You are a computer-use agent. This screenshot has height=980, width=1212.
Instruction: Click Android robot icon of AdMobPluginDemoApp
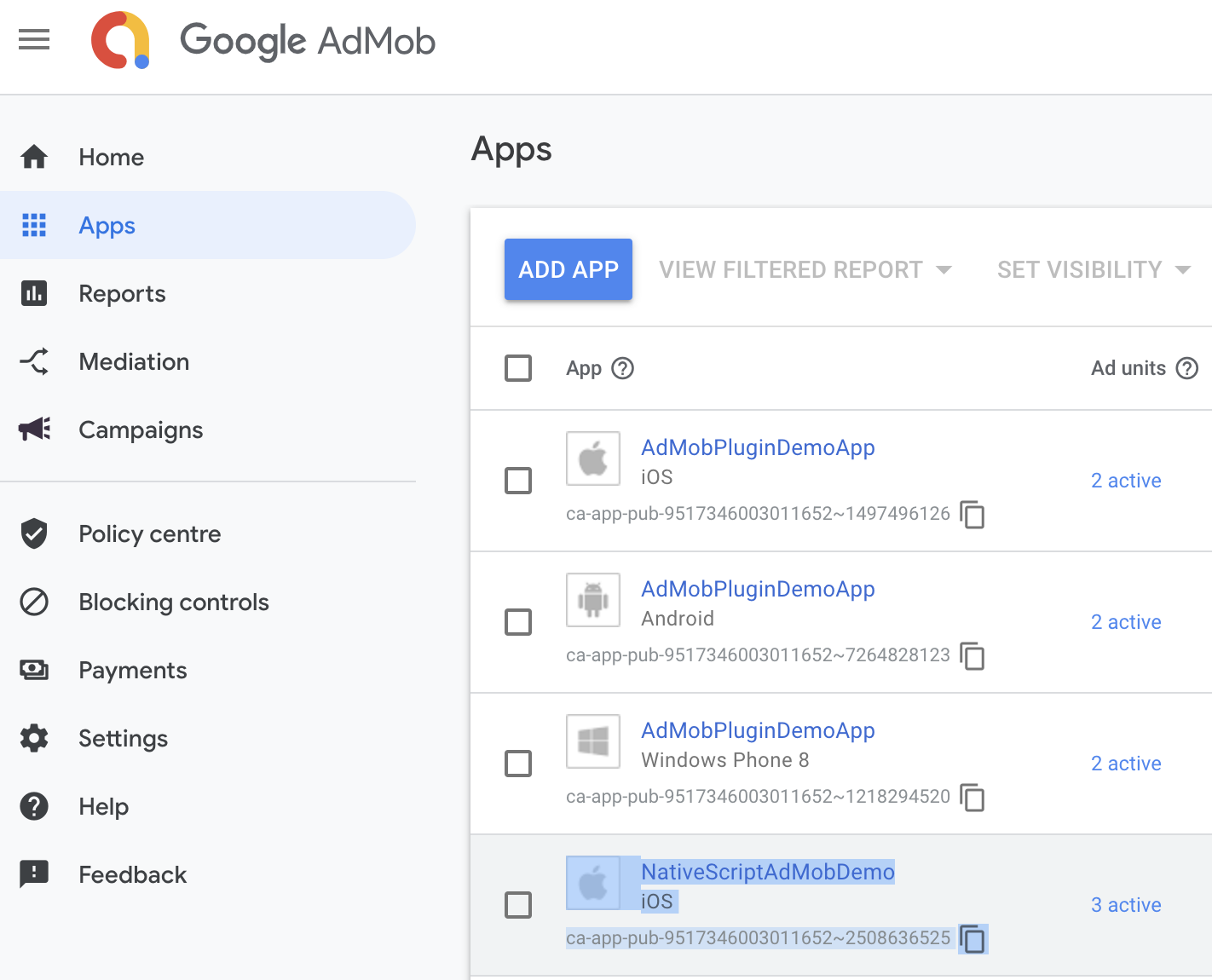point(593,600)
